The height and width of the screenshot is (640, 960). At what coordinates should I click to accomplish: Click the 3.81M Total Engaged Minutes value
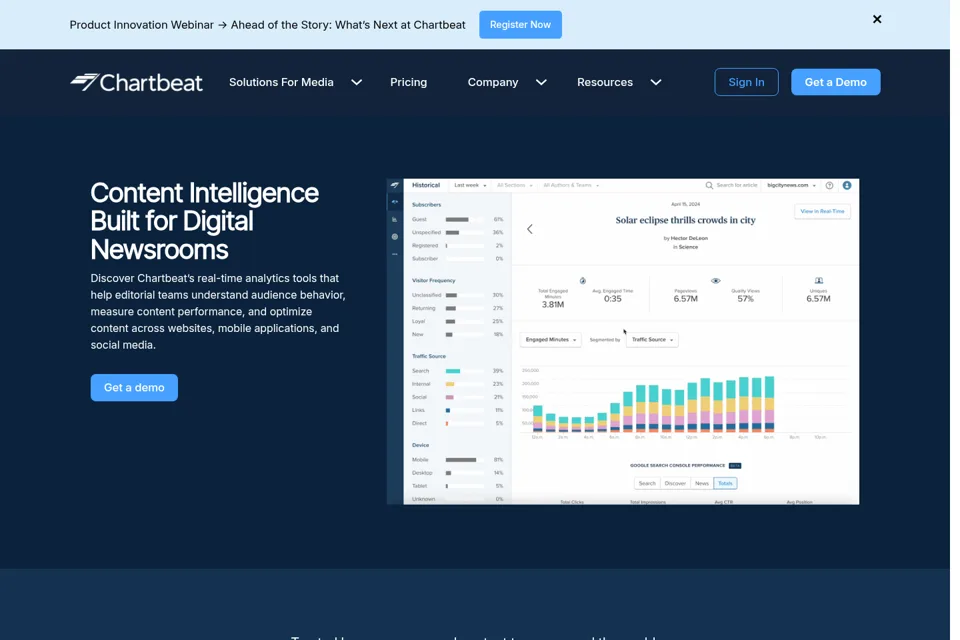553,304
